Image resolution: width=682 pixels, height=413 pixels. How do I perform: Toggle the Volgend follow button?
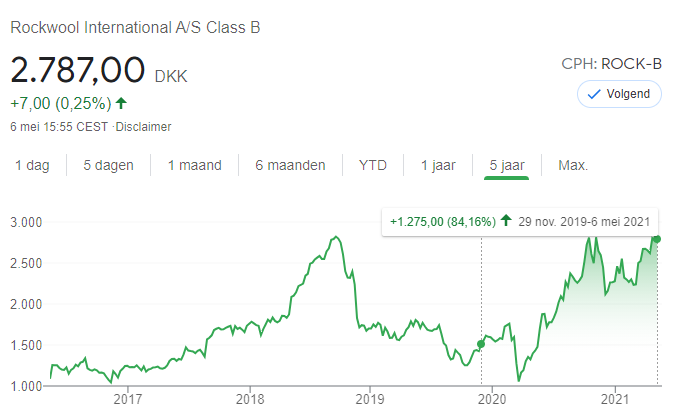click(619, 94)
